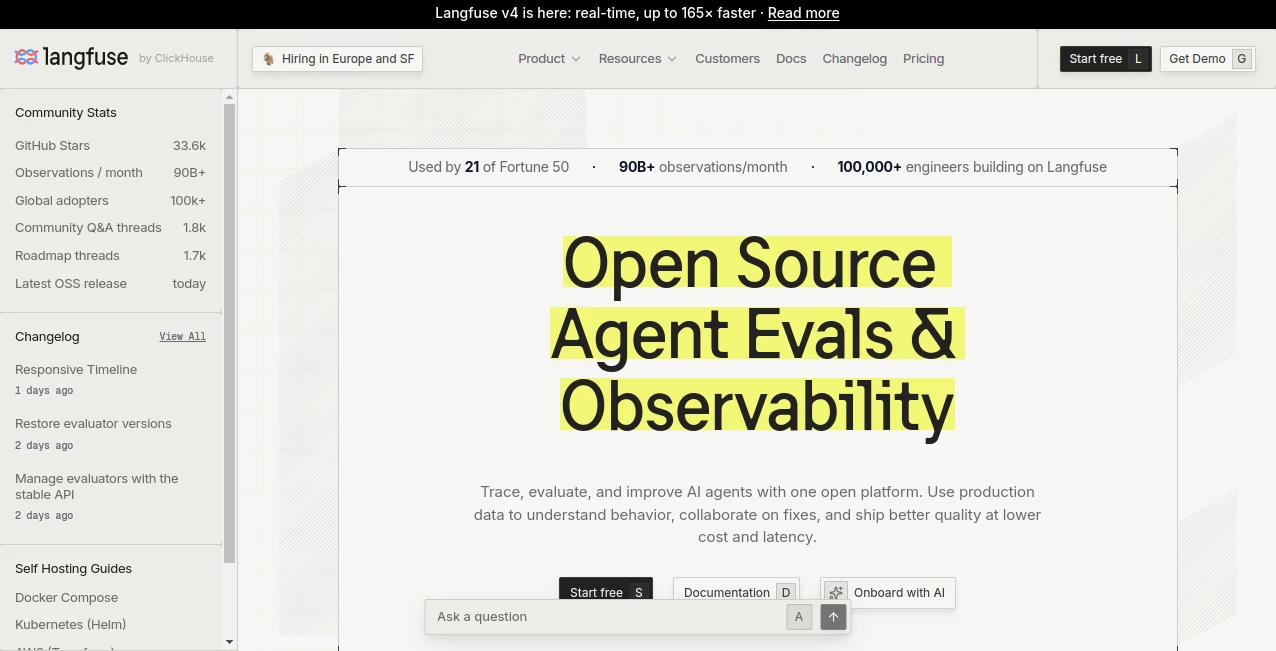Click the sparkle icon on Onboard with AI

tap(836, 593)
